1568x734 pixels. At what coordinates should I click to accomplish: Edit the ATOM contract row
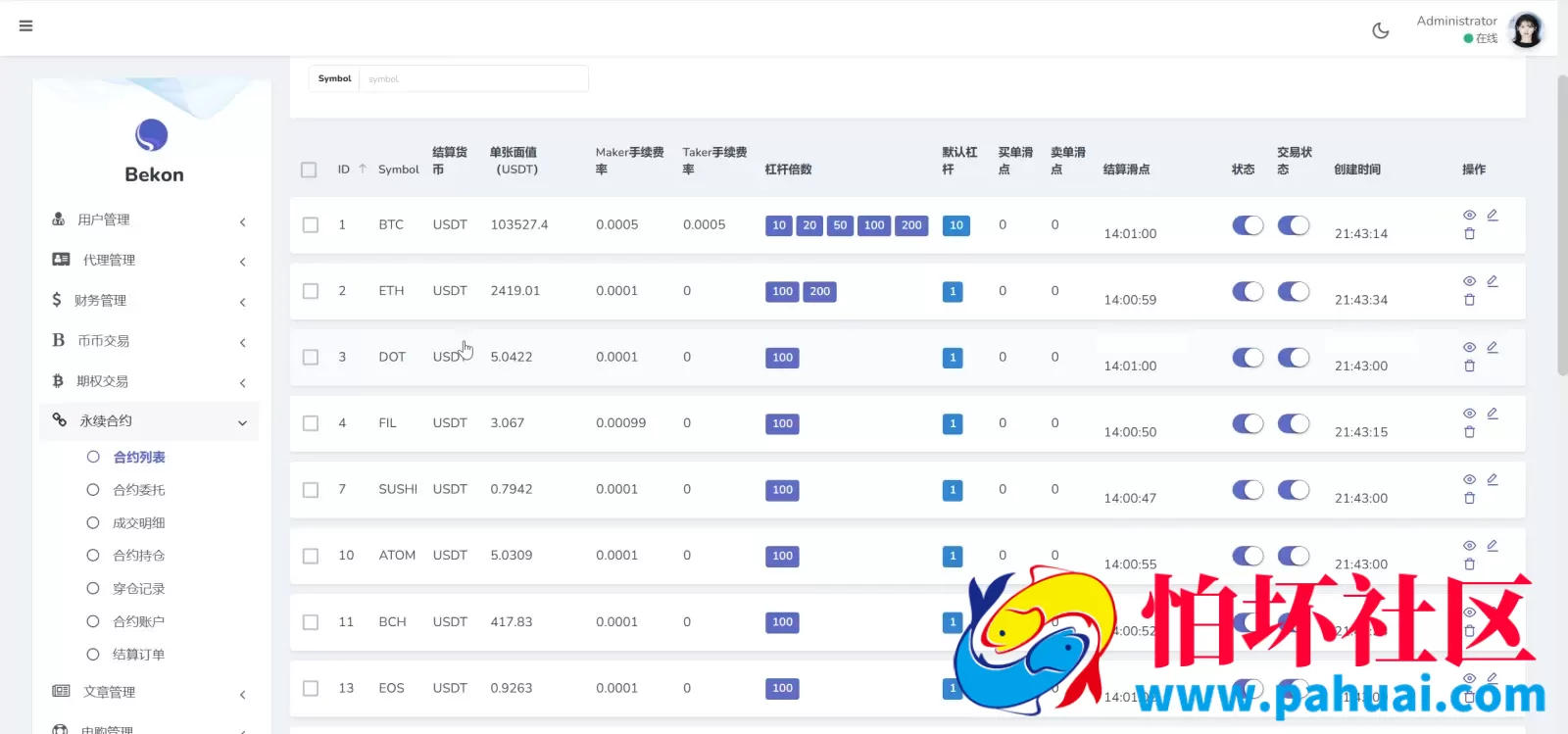[x=1493, y=546]
